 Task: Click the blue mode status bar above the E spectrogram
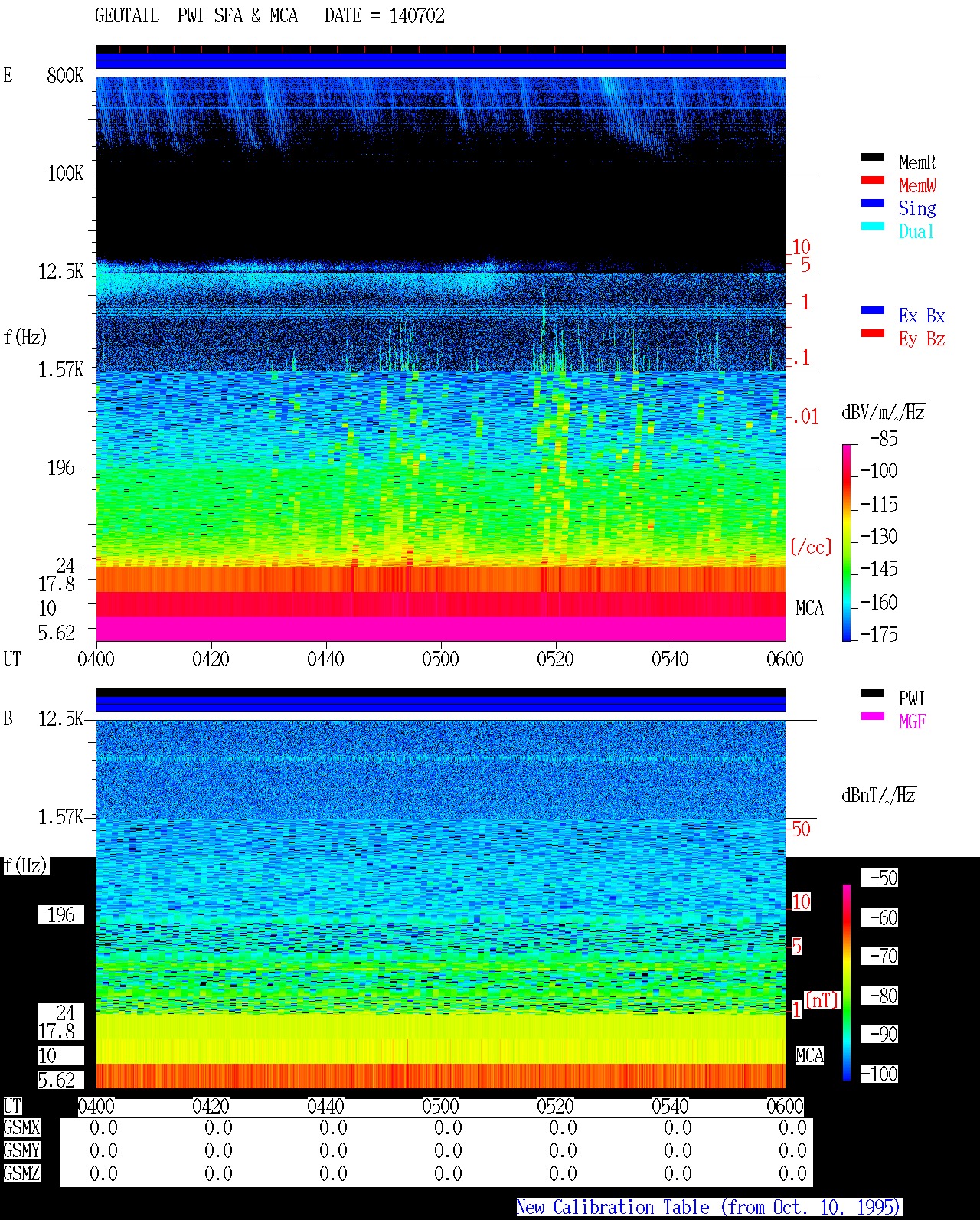pos(440,61)
